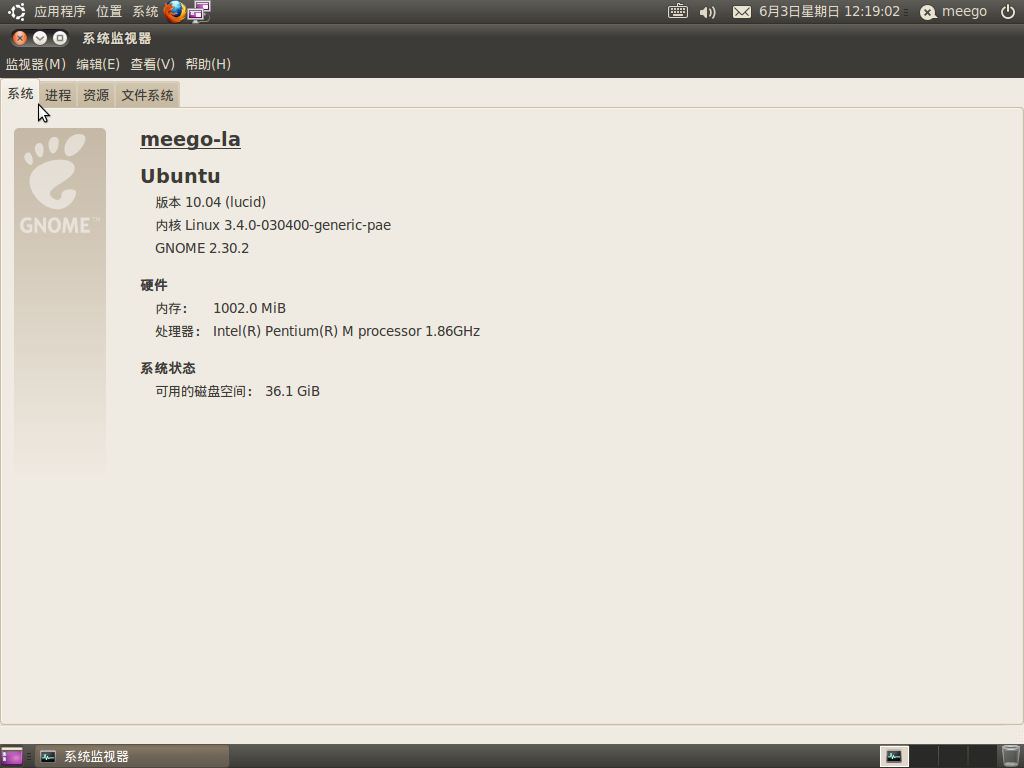Screen dimensions: 1024x768
Task: Open the 系统 menu in top panel
Action: [145, 12]
